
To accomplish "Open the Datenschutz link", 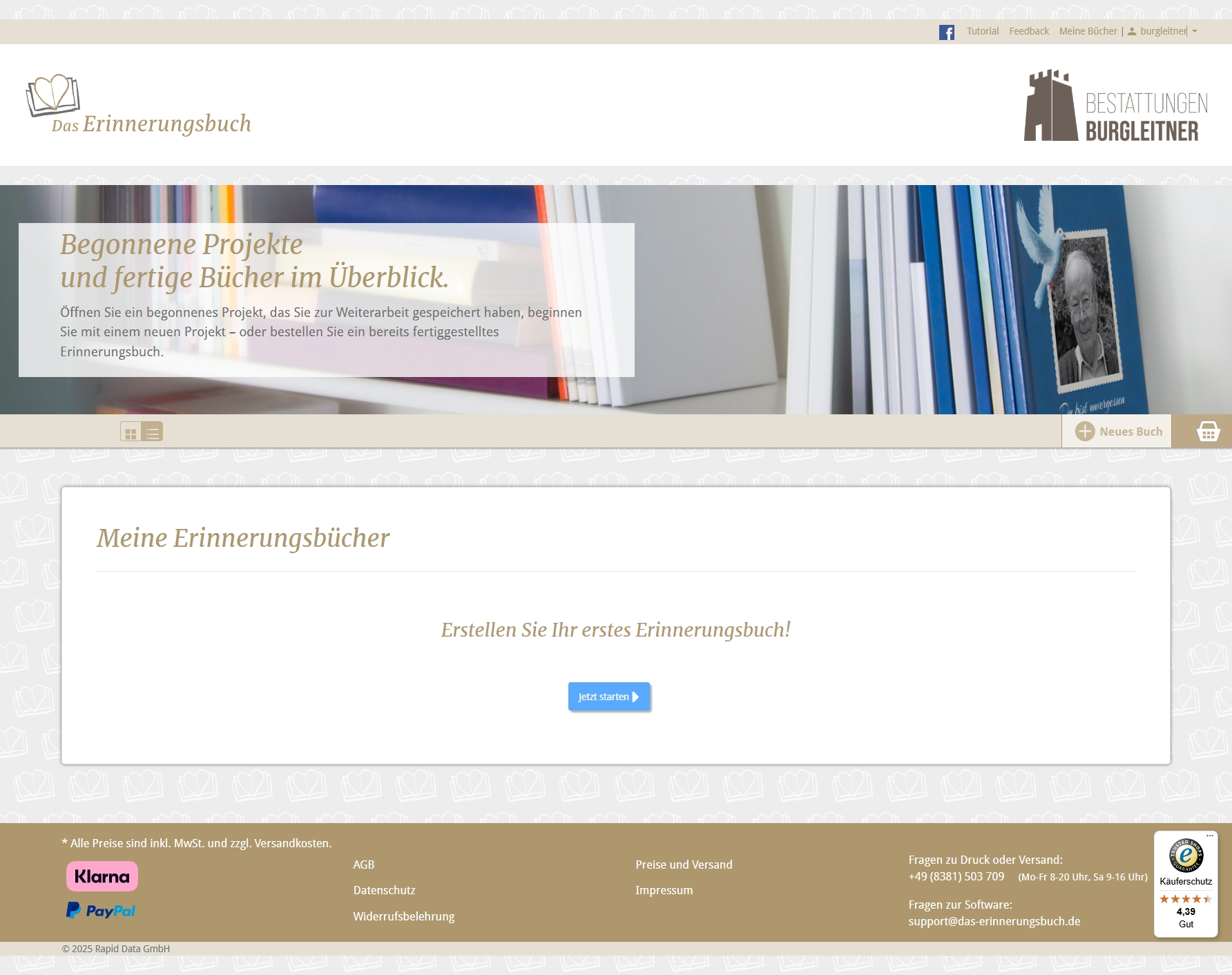I will coord(384,890).
